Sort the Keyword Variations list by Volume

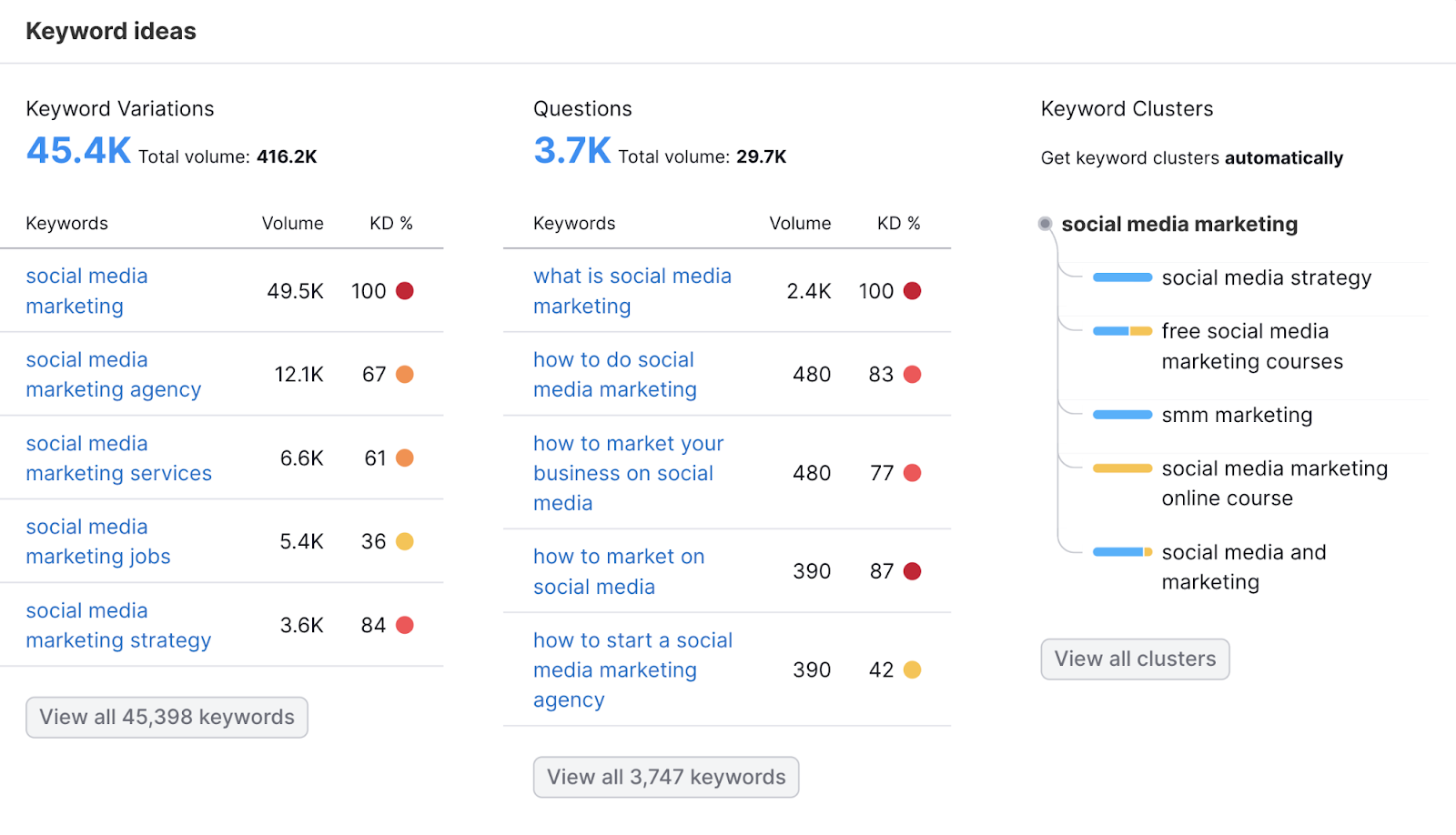pos(293,223)
